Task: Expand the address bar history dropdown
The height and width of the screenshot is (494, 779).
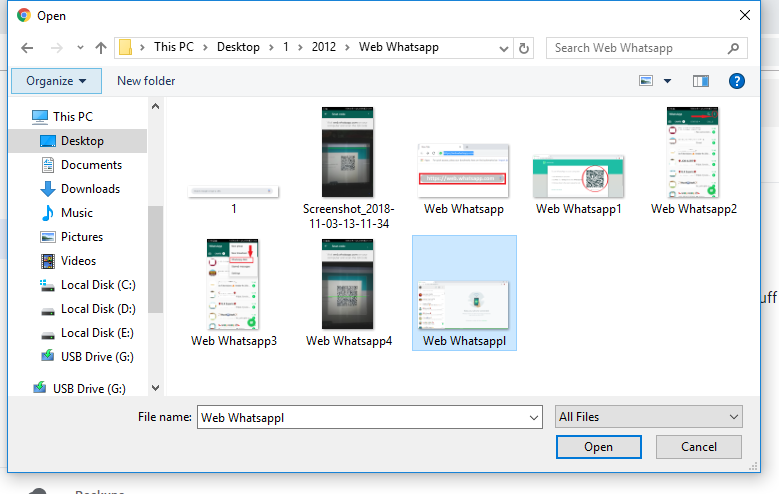Action: pyautogui.click(x=503, y=49)
